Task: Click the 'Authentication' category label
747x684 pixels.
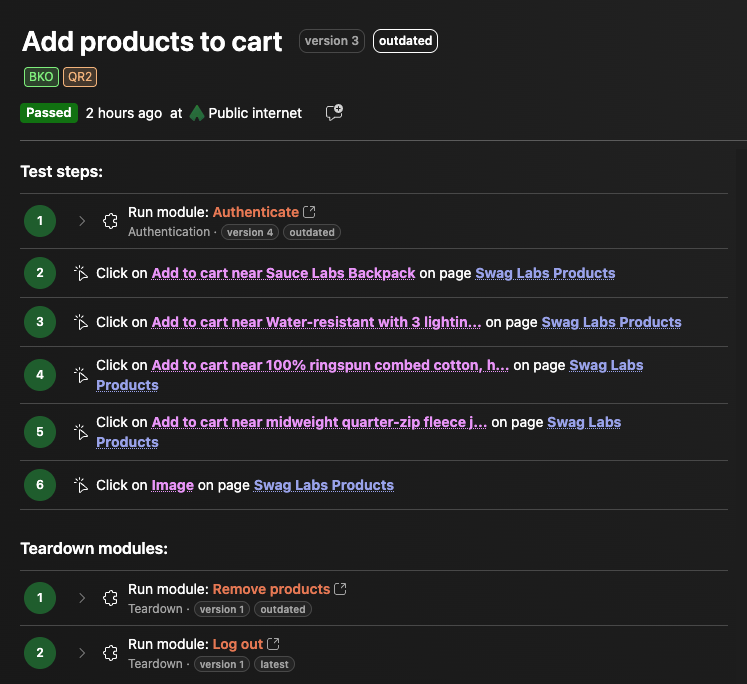Action: [169, 232]
